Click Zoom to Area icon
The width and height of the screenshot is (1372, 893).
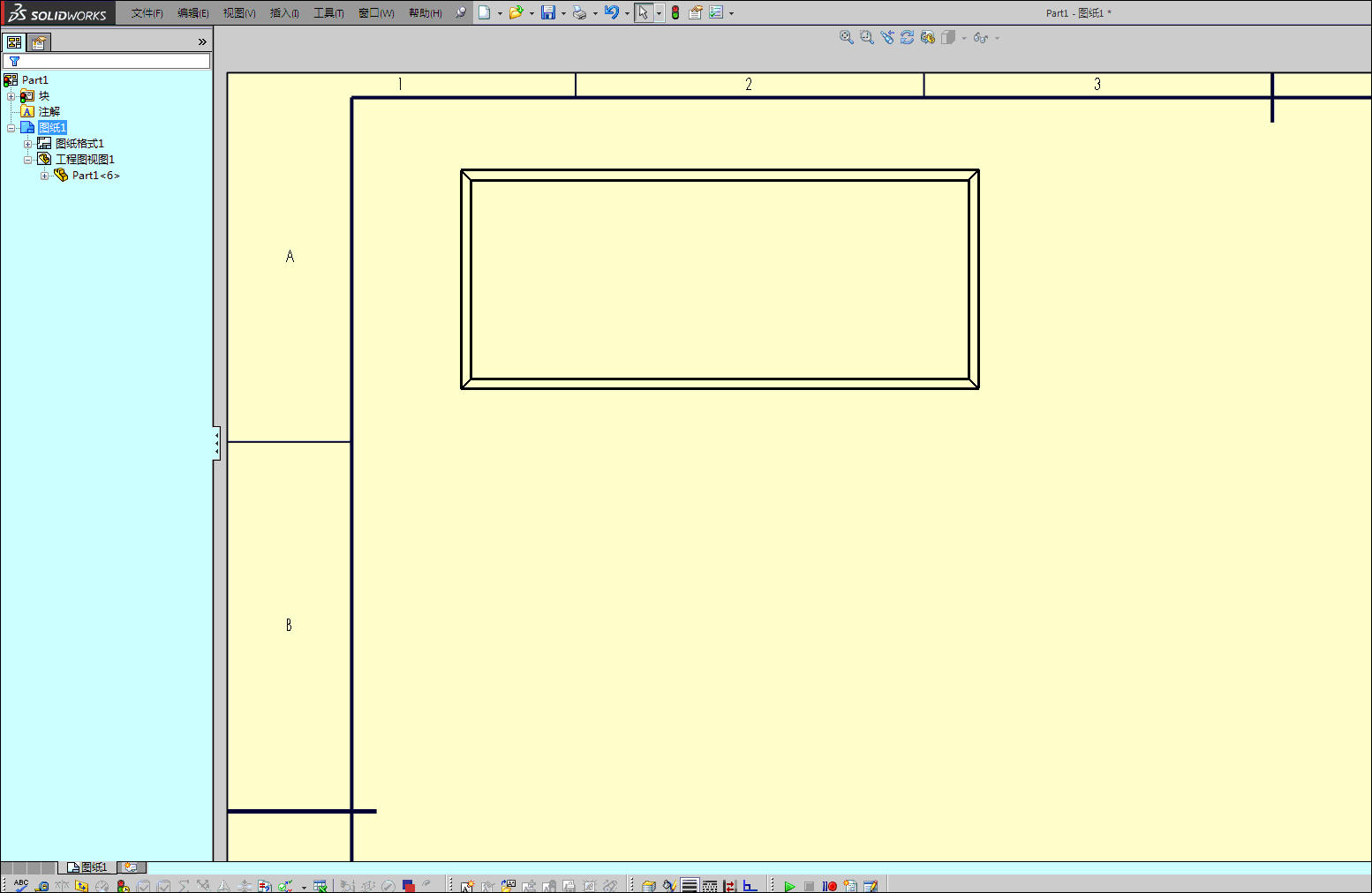867,37
